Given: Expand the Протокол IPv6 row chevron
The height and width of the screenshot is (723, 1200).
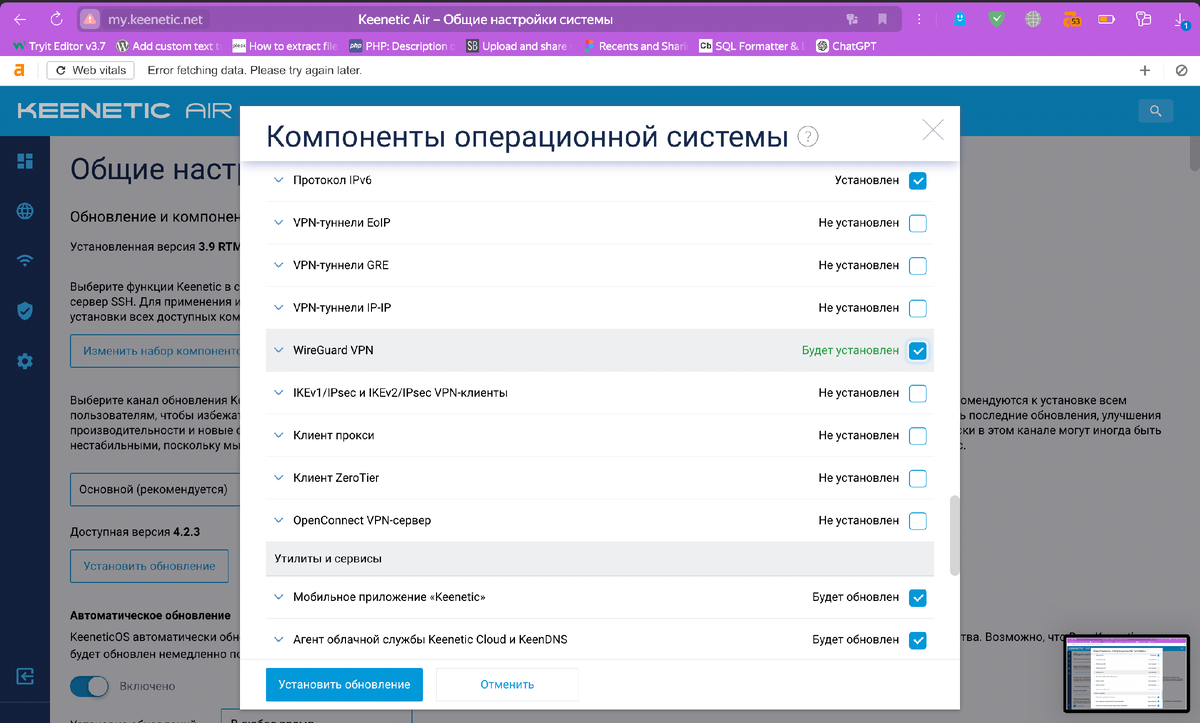Looking at the screenshot, I should [279, 181].
